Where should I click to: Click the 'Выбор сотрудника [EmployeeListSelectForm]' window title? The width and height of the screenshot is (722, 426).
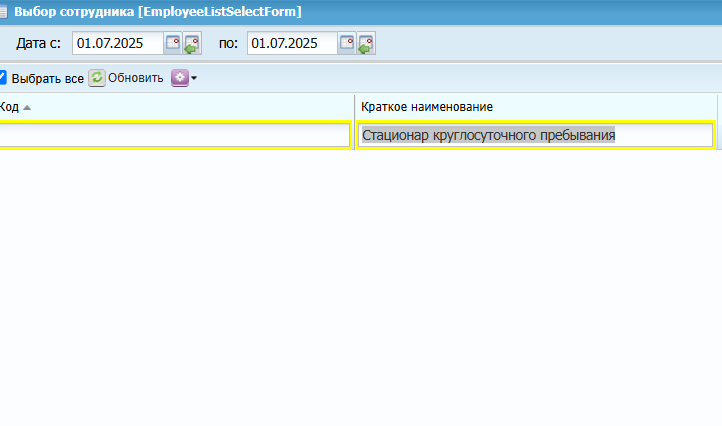[157, 12]
